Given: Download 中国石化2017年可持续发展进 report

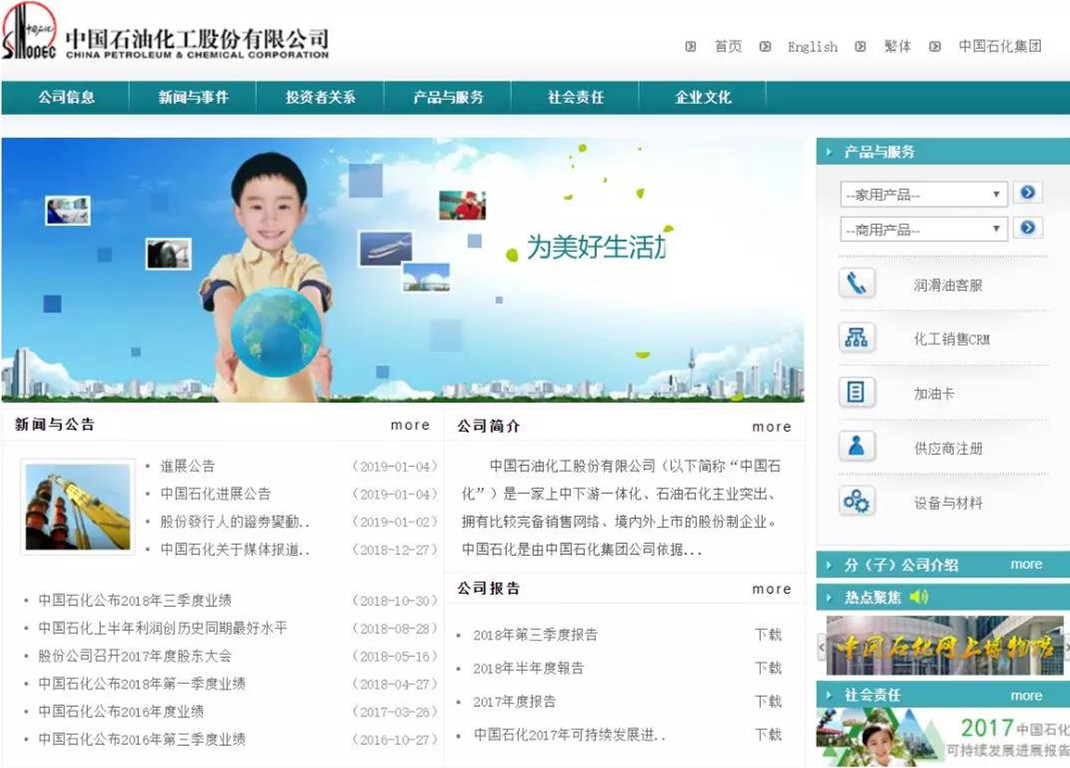Looking at the screenshot, I should tap(768, 735).
